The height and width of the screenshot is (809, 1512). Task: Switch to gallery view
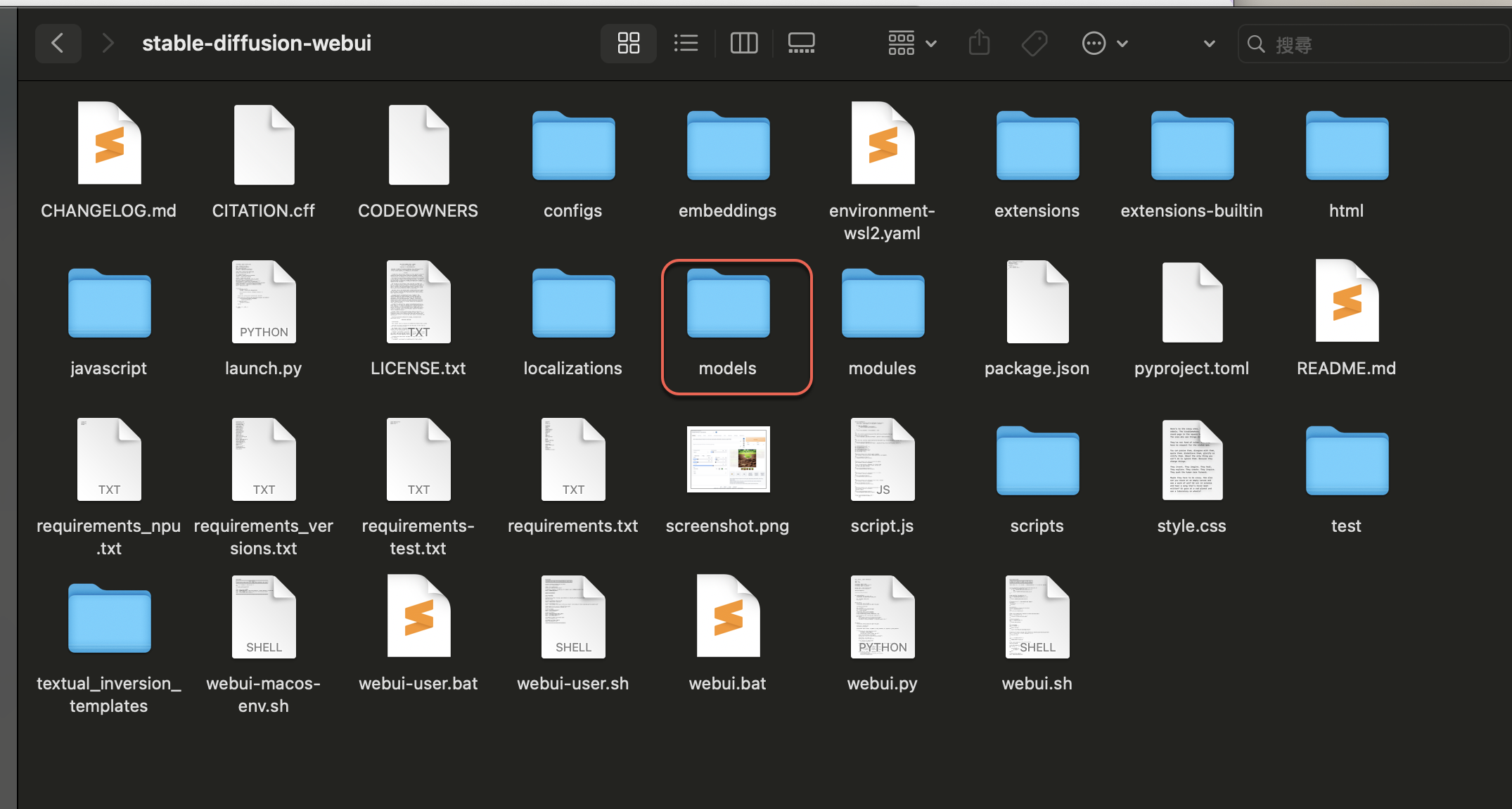pos(801,44)
